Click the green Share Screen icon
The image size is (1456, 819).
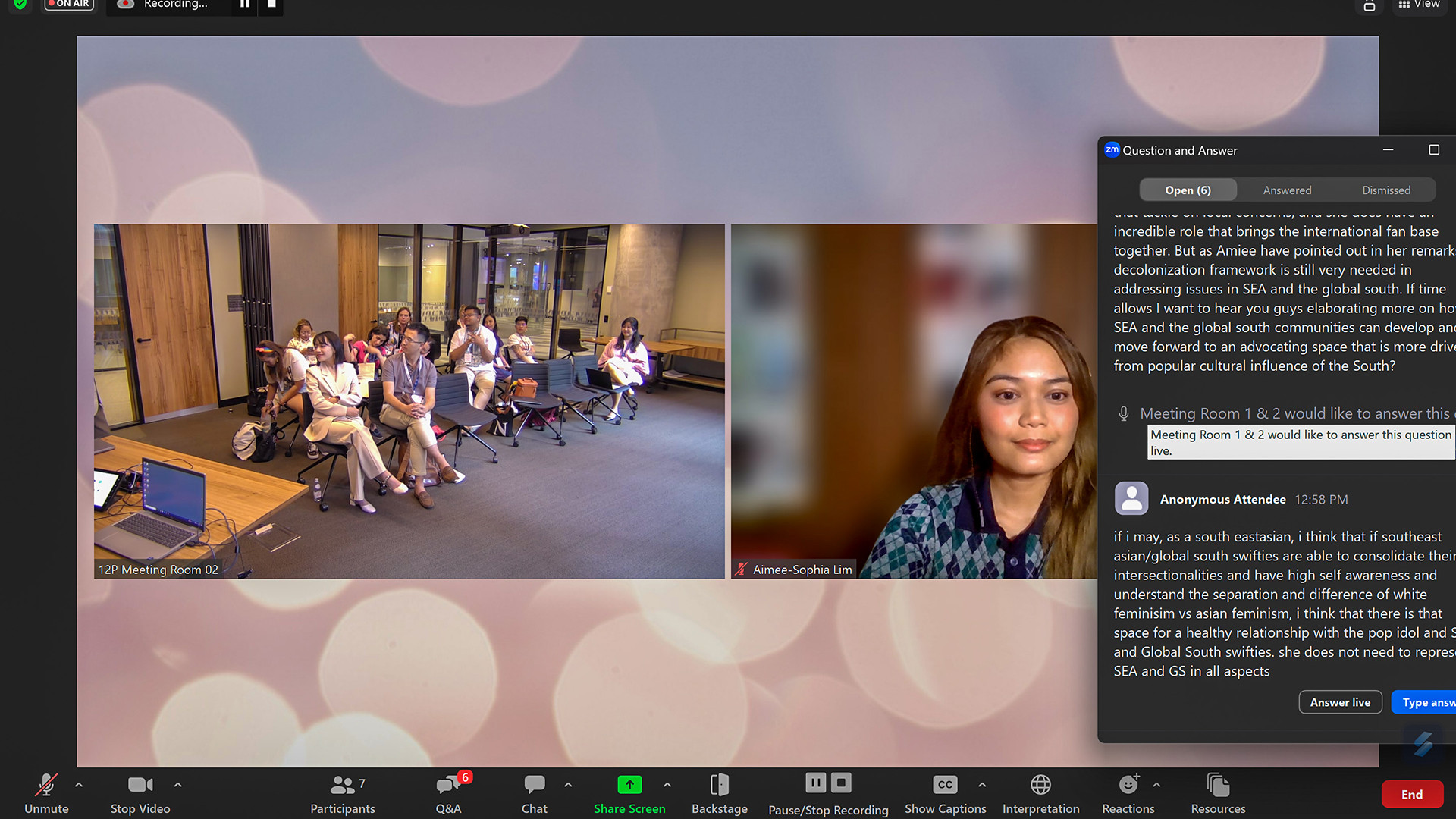(x=629, y=785)
